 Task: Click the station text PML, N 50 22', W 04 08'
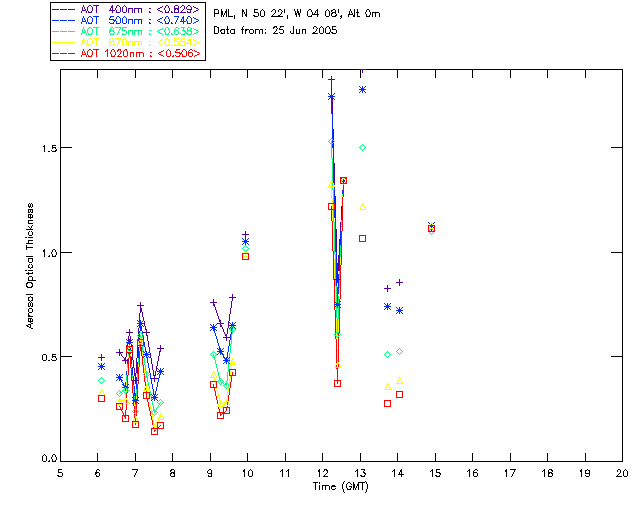[x=278, y=14]
